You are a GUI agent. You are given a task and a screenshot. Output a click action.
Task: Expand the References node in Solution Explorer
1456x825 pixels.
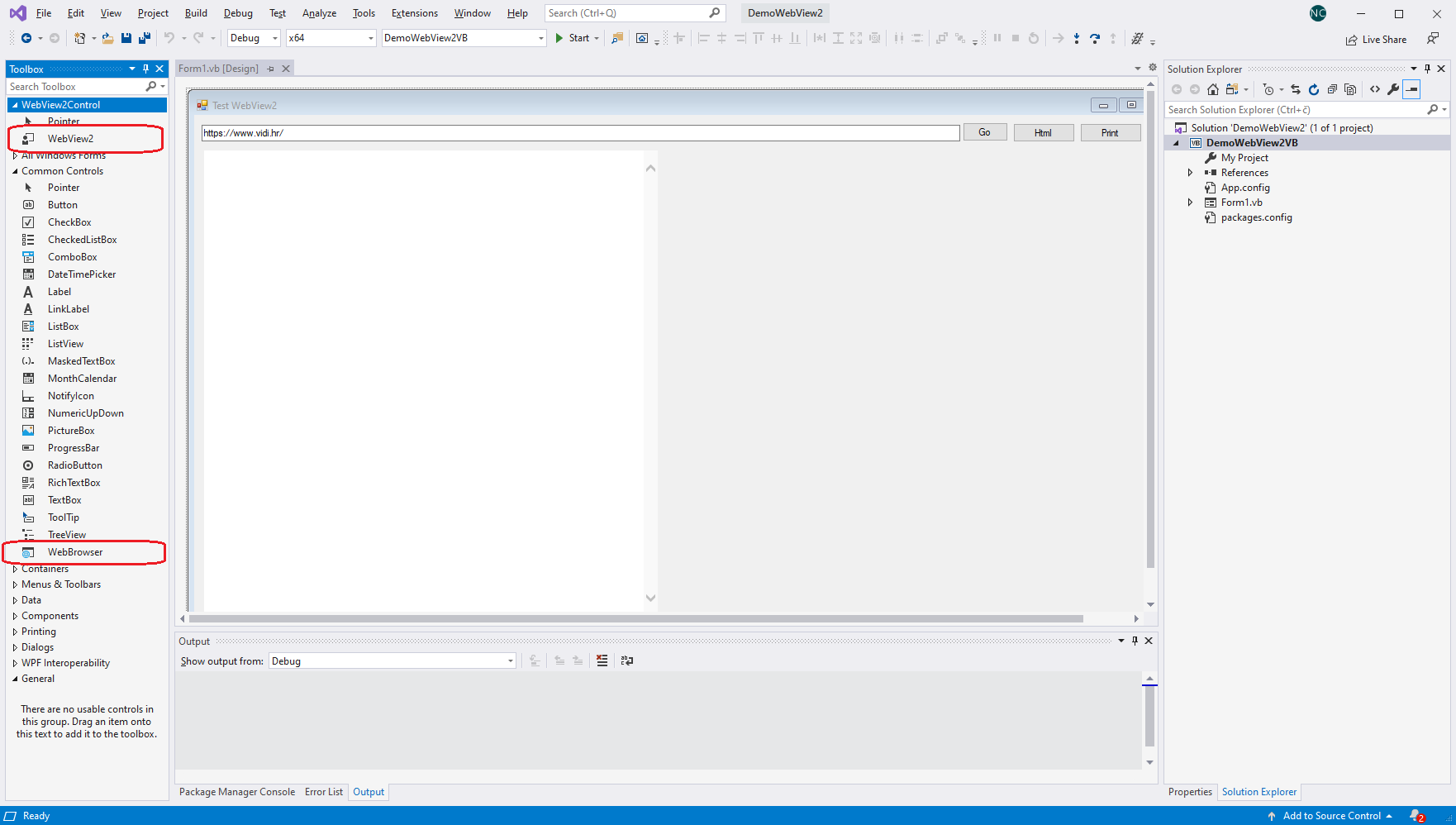coord(1190,173)
